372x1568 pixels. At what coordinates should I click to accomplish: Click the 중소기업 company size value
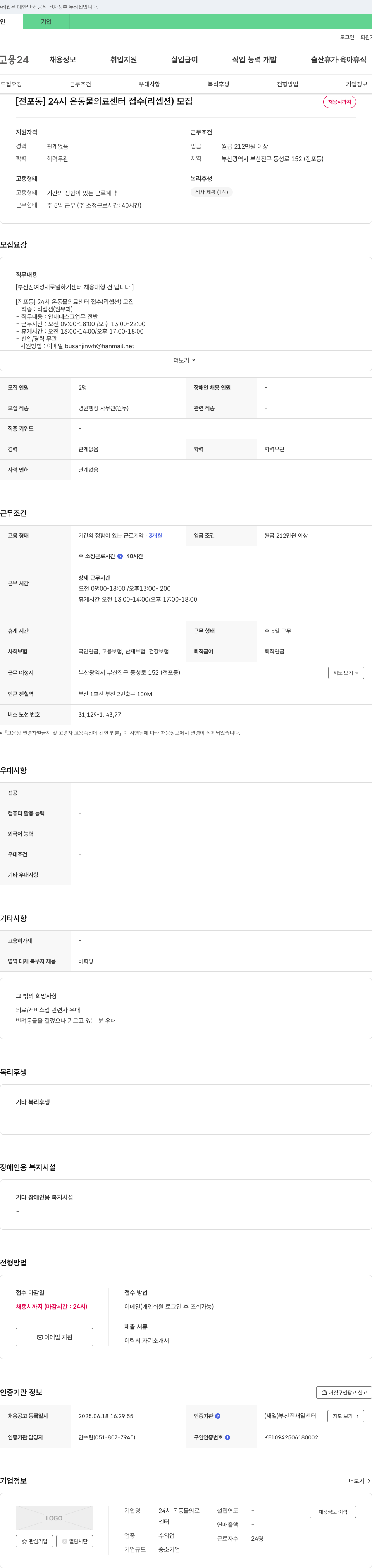click(169, 1549)
